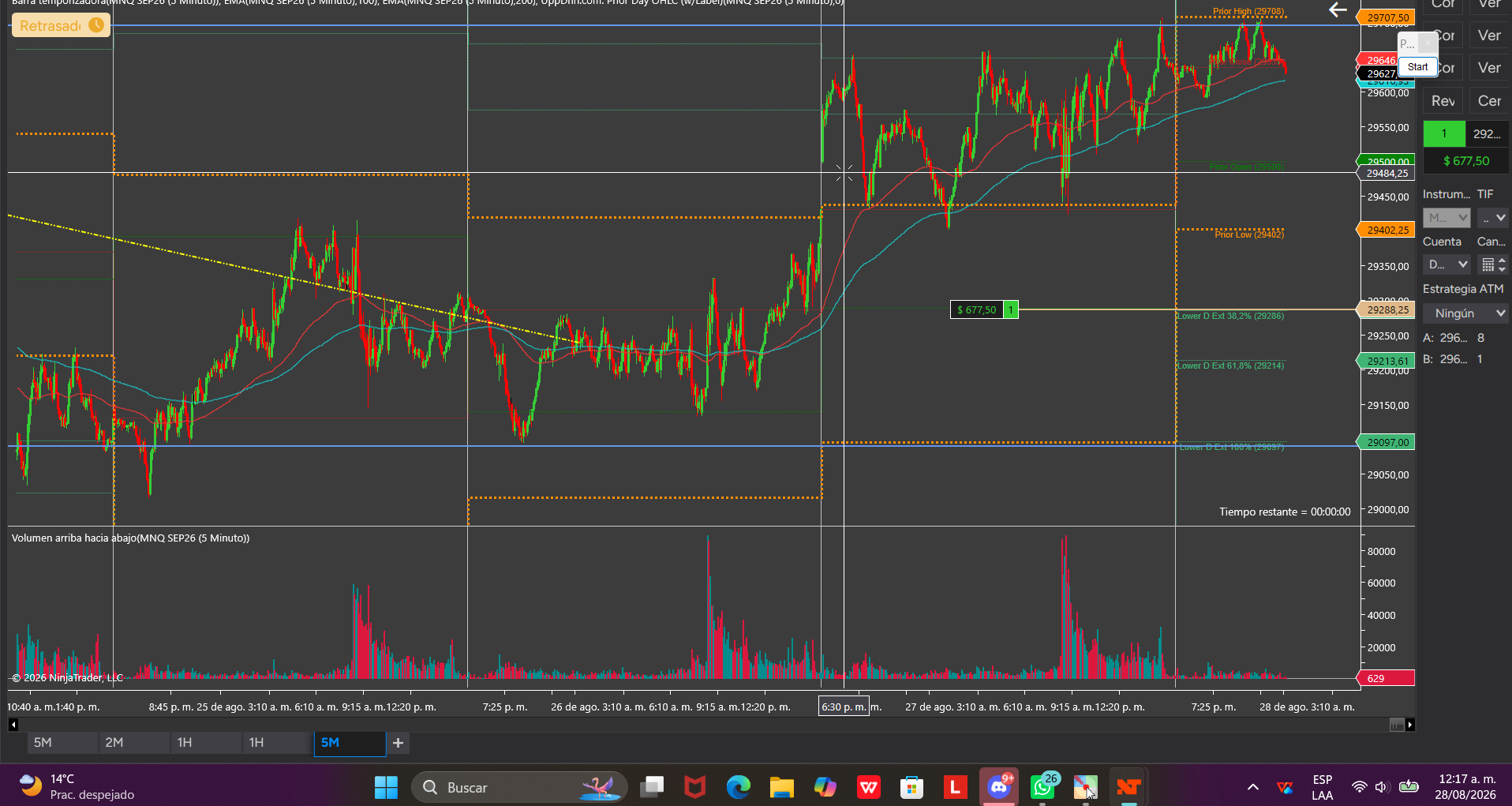Viewport: 1512px width, 806px height.
Task: Open WPS Office from the taskbar
Action: (x=869, y=787)
